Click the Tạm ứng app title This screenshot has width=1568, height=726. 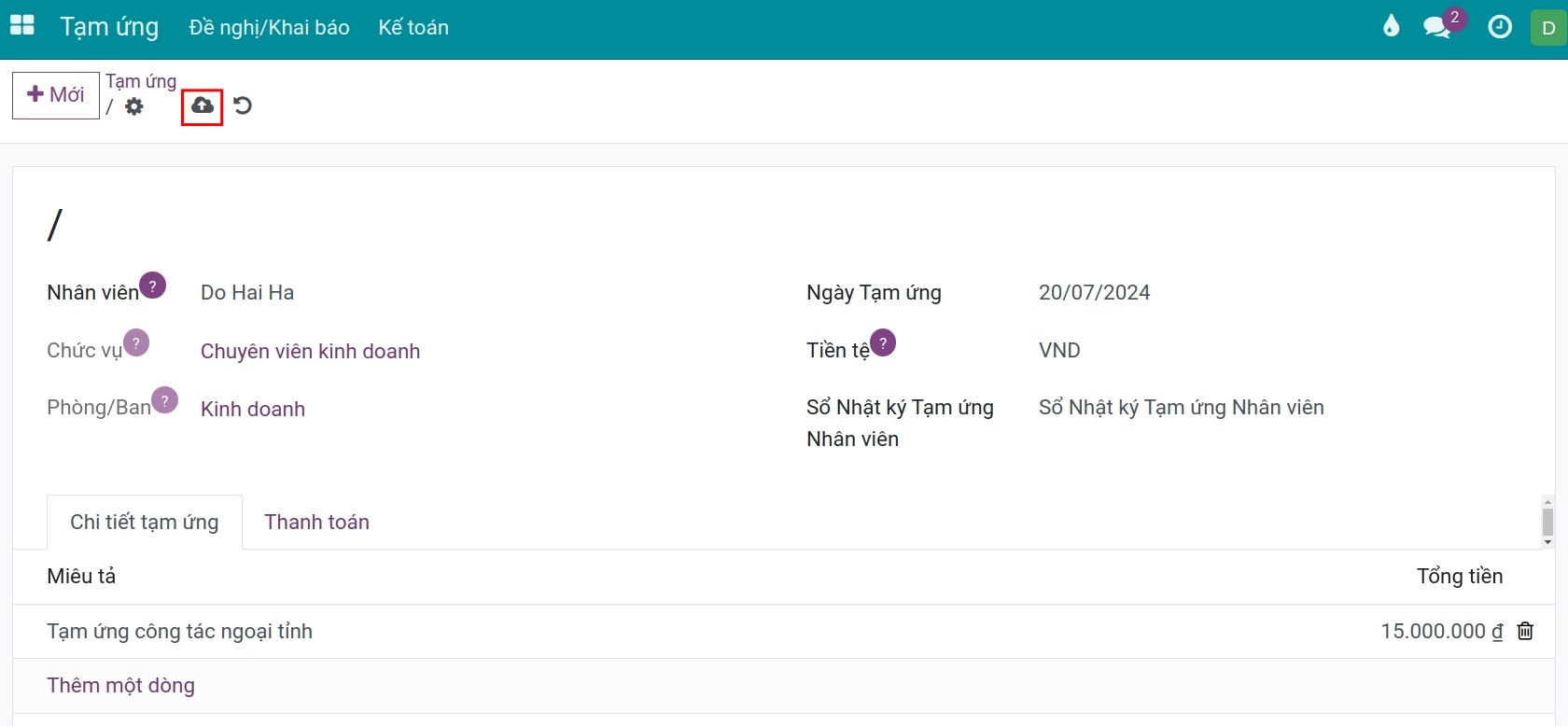click(x=109, y=27)
